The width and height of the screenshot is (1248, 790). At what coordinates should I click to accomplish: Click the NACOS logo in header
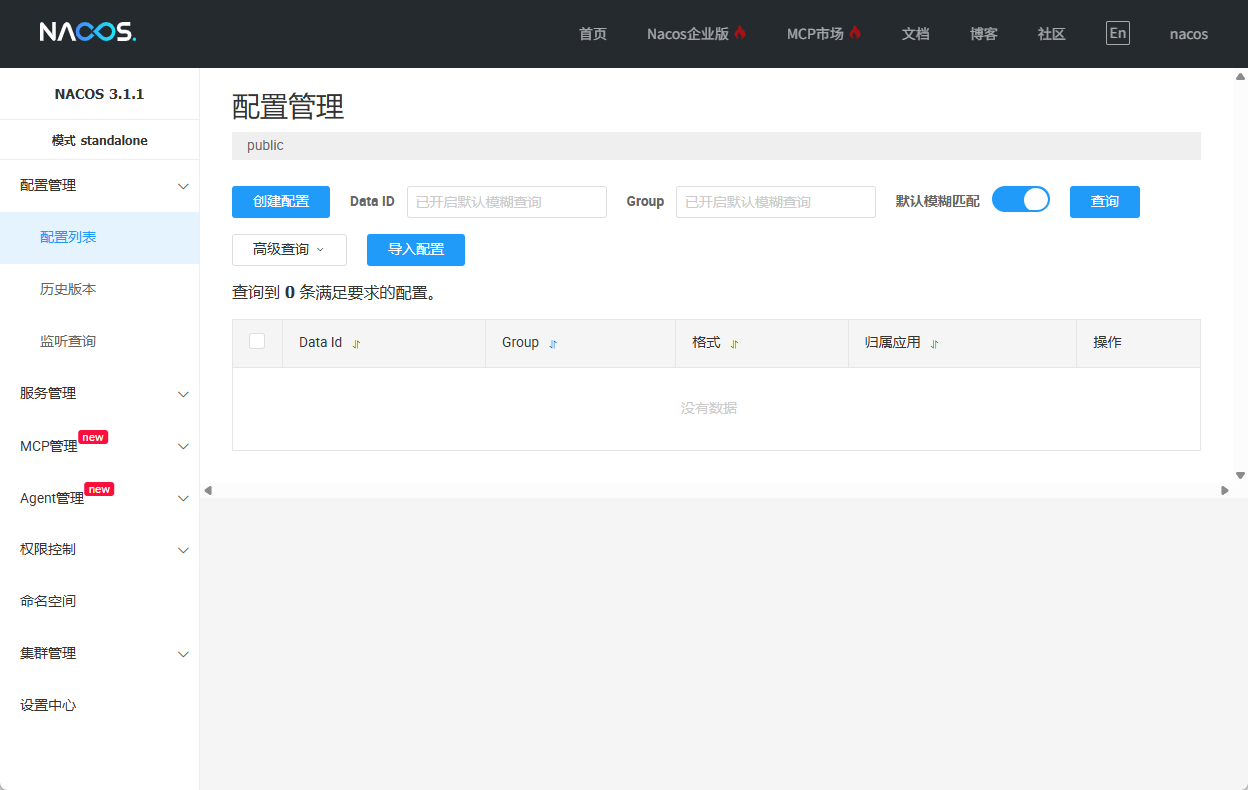88,32
